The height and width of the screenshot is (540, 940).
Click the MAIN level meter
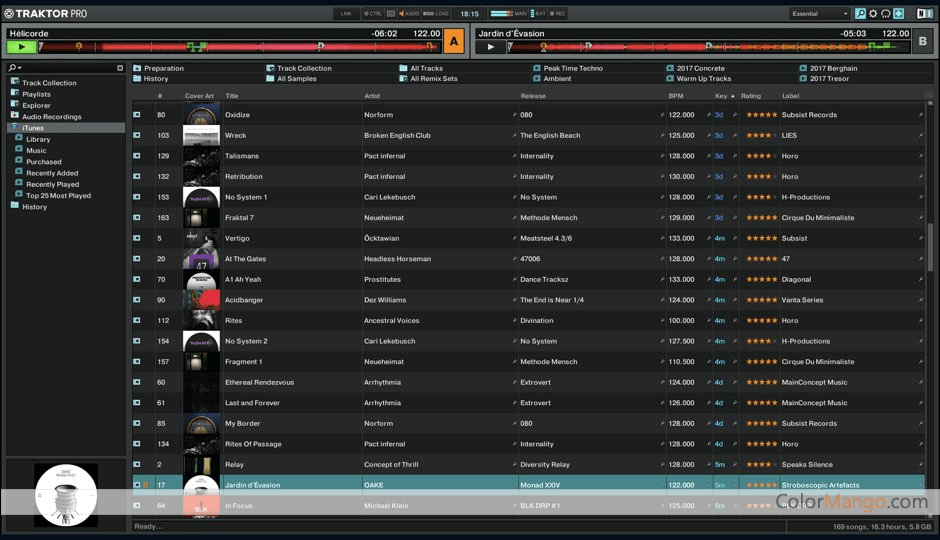(x=508, y=13)
